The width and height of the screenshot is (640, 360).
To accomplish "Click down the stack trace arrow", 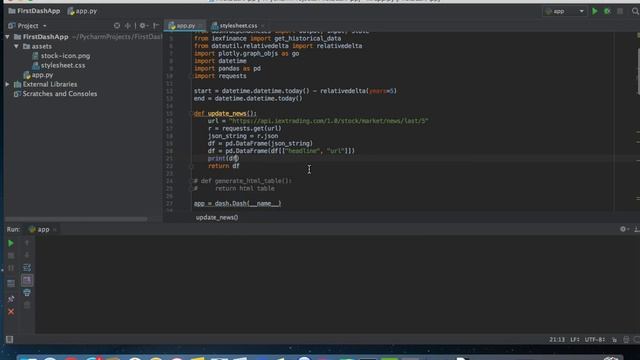I will (27, 256).
